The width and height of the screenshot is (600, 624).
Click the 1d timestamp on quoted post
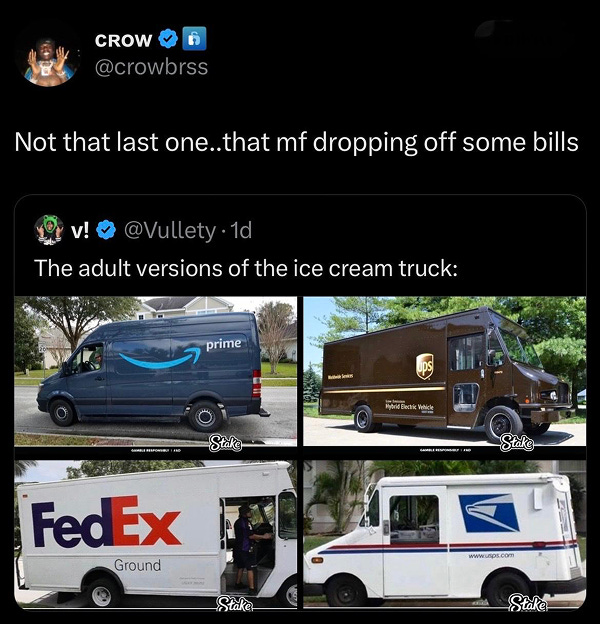pos(241,230)
